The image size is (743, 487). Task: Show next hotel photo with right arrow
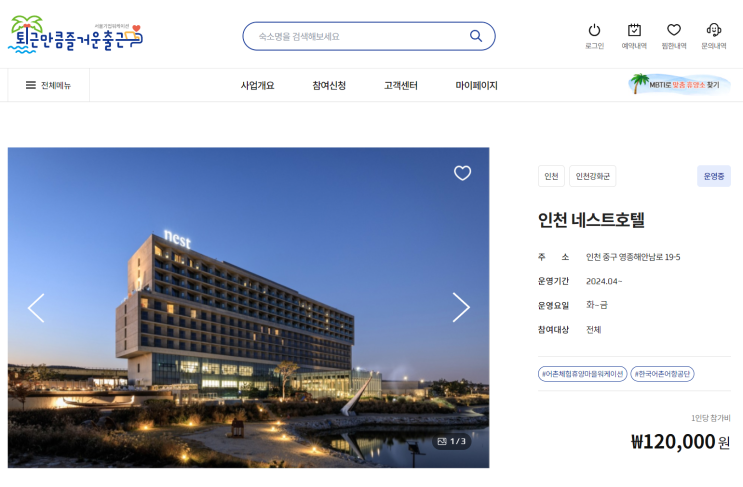click(461, 307)
